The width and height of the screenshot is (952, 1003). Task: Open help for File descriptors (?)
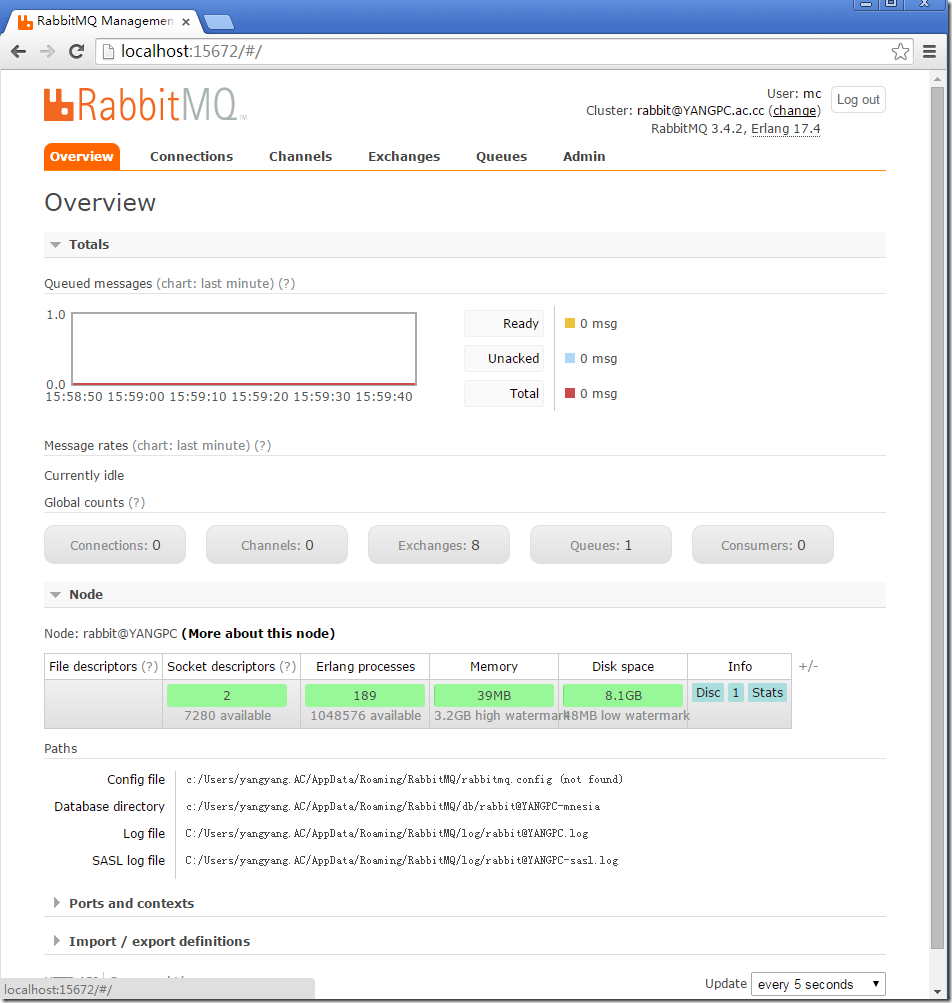point(149,667)
